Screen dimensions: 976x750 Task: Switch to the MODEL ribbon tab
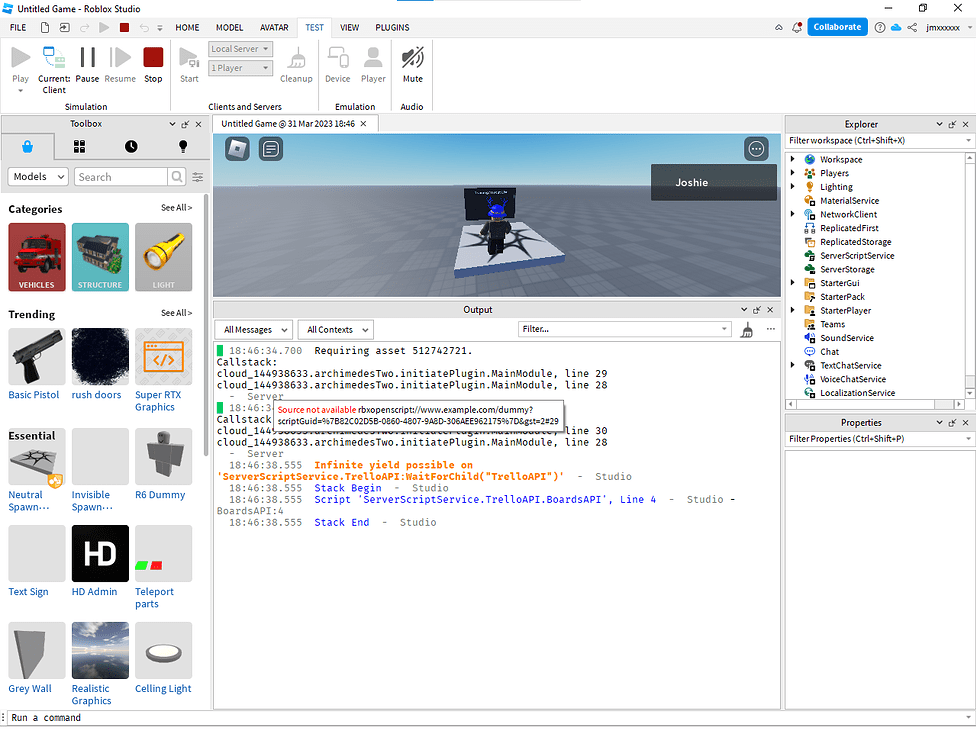coord(232,27)
